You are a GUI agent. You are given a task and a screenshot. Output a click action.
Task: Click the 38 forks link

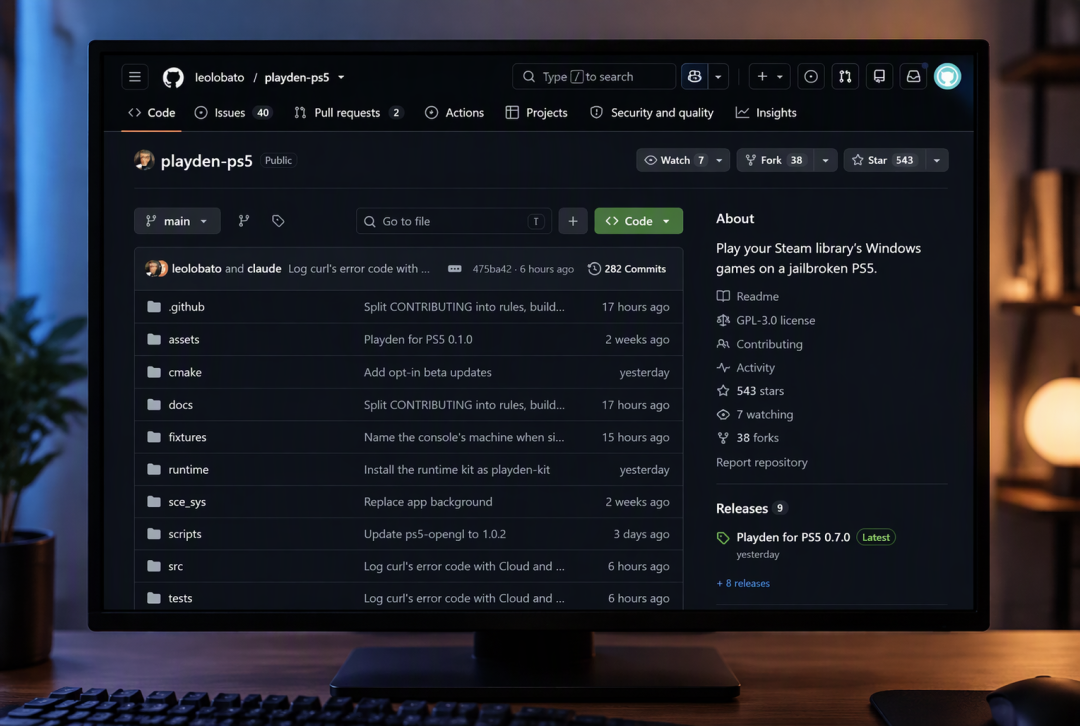coord(757,437)
